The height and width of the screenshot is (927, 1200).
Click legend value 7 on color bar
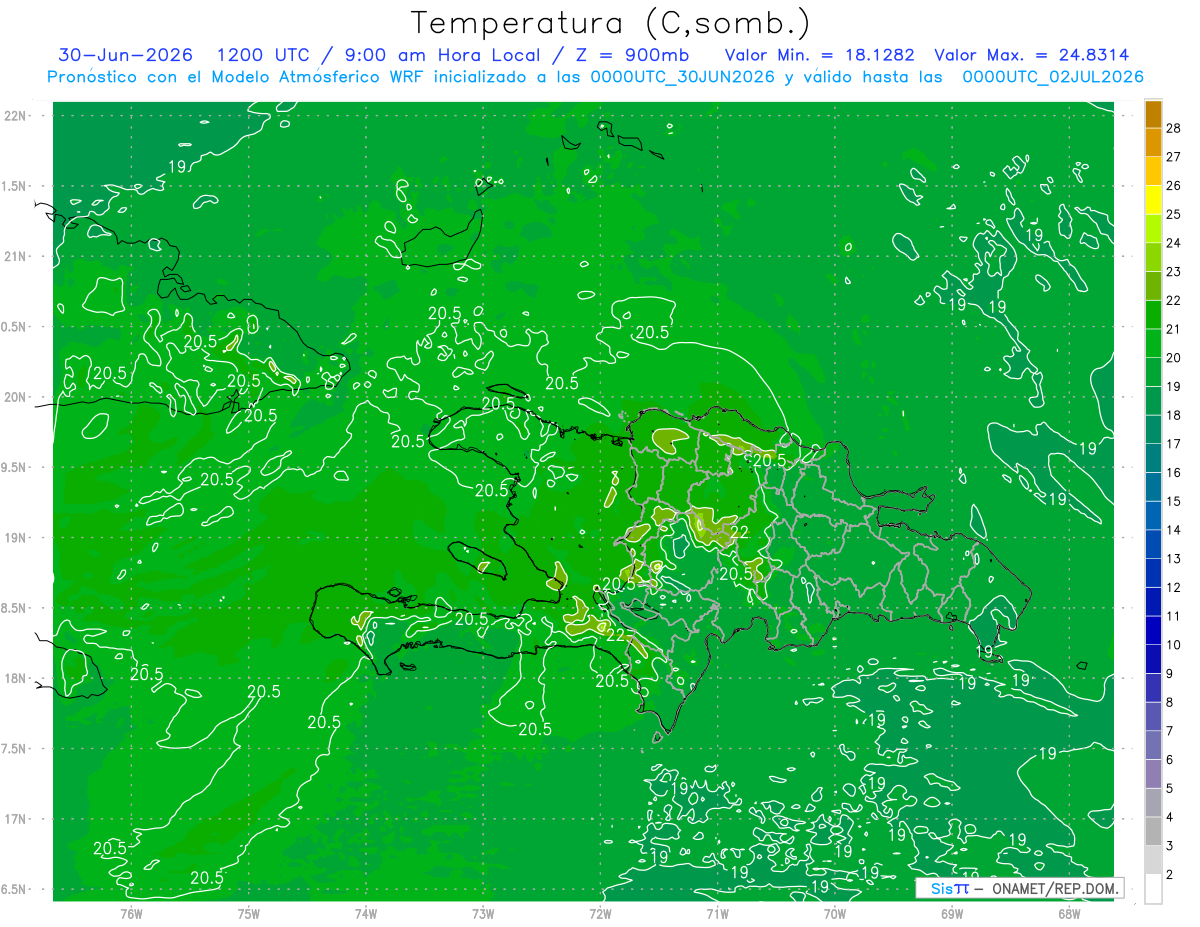[x=1172, y=731]
